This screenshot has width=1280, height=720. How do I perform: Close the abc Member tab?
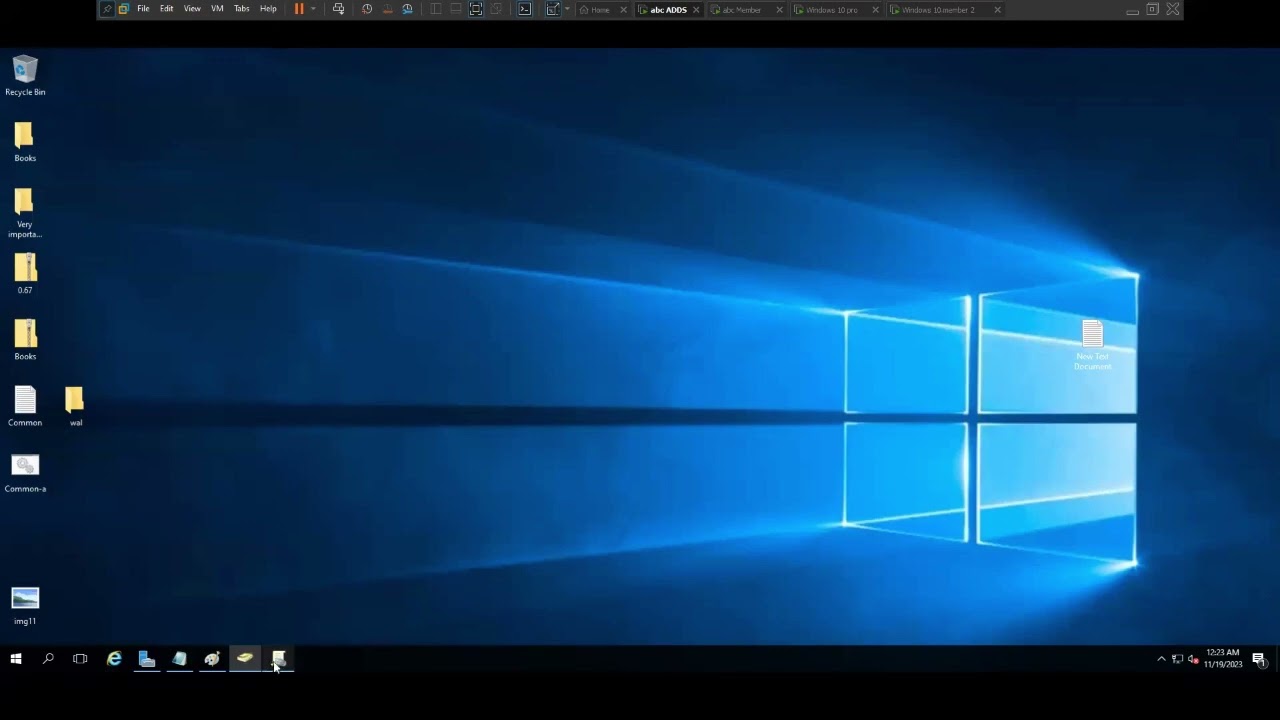coord(779,10)
